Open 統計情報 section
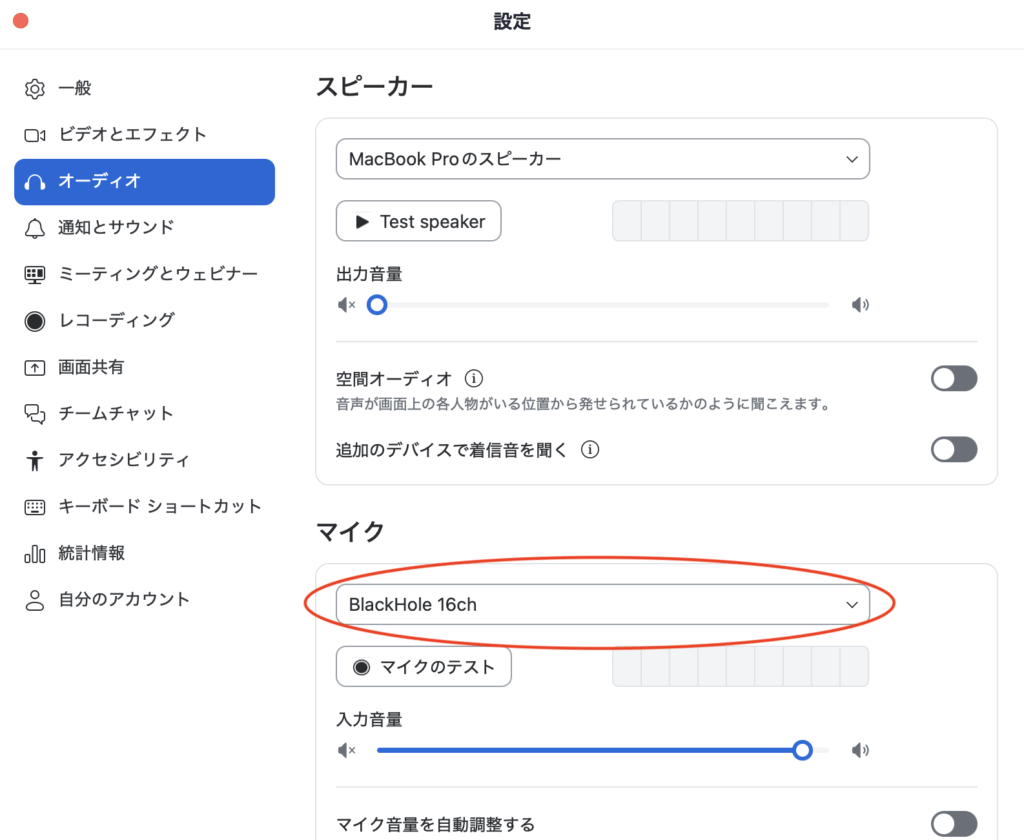 tap(144, 554)
